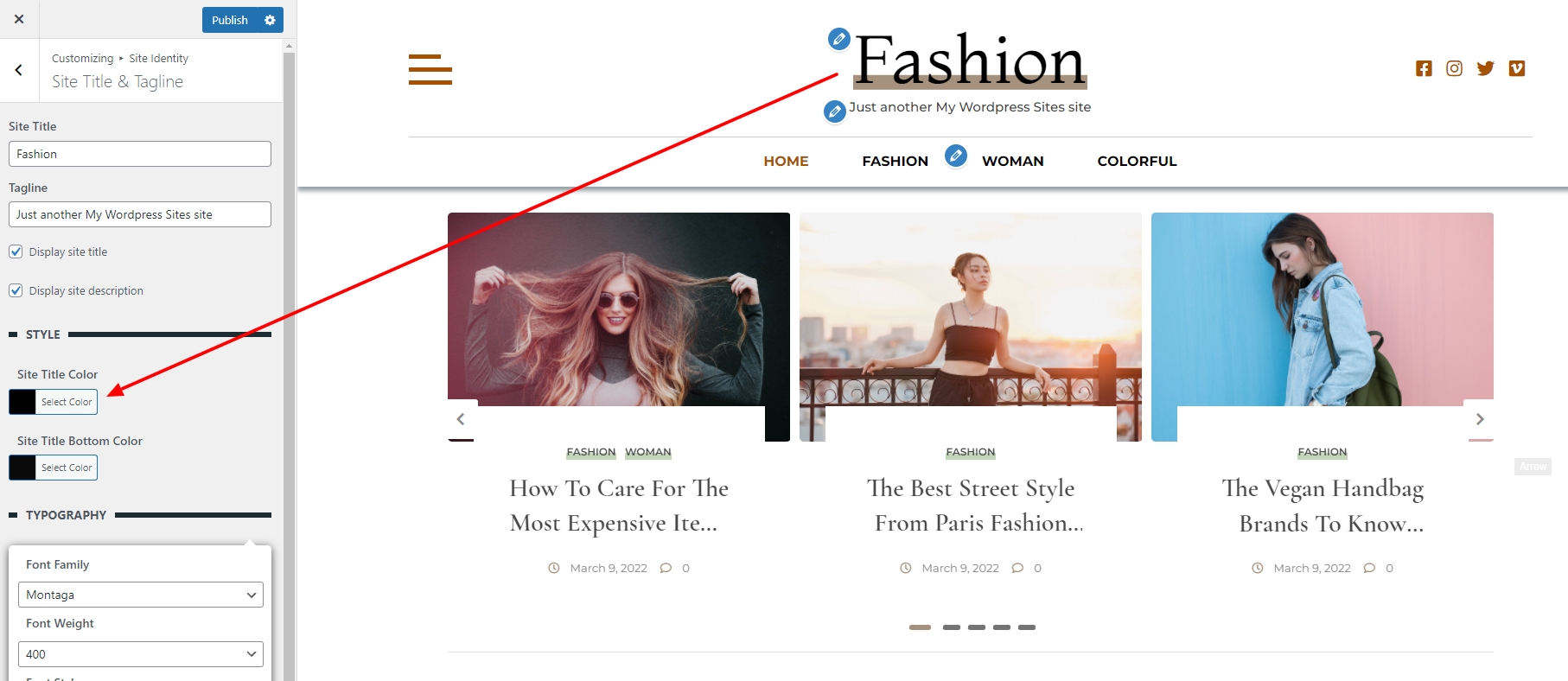Image resolution: width=1568 pixels, height=681 pixels.
Task: Select the WOMAN navigation menu item
Action: 1012,161
